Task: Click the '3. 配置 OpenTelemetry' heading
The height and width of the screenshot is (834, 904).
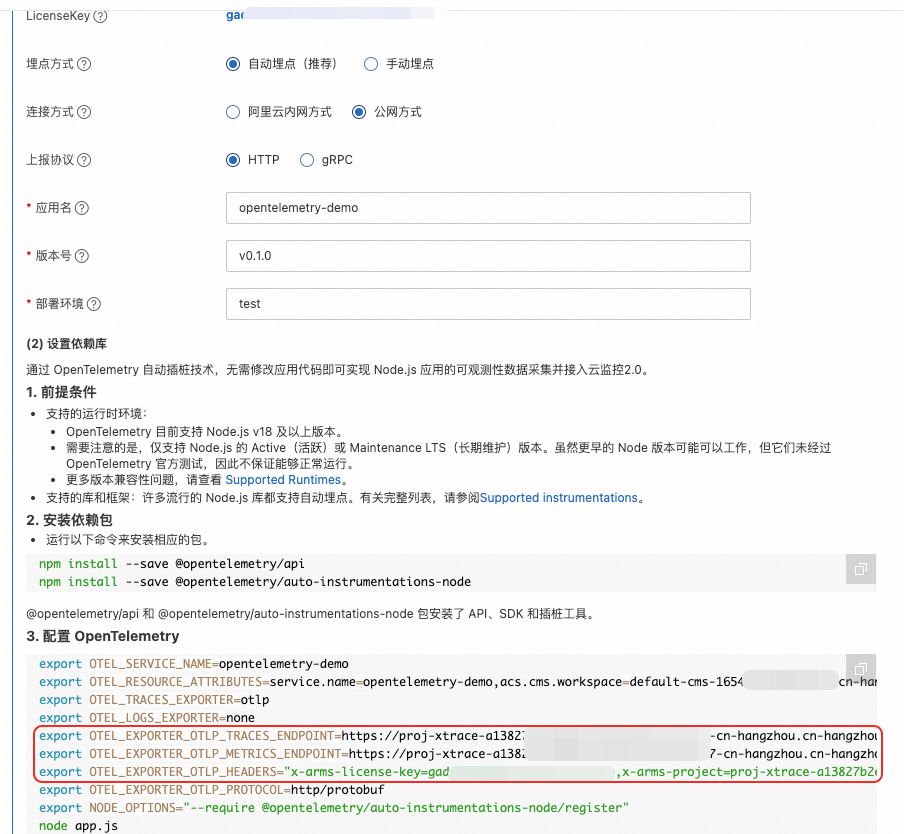Action: pos(103,636)
